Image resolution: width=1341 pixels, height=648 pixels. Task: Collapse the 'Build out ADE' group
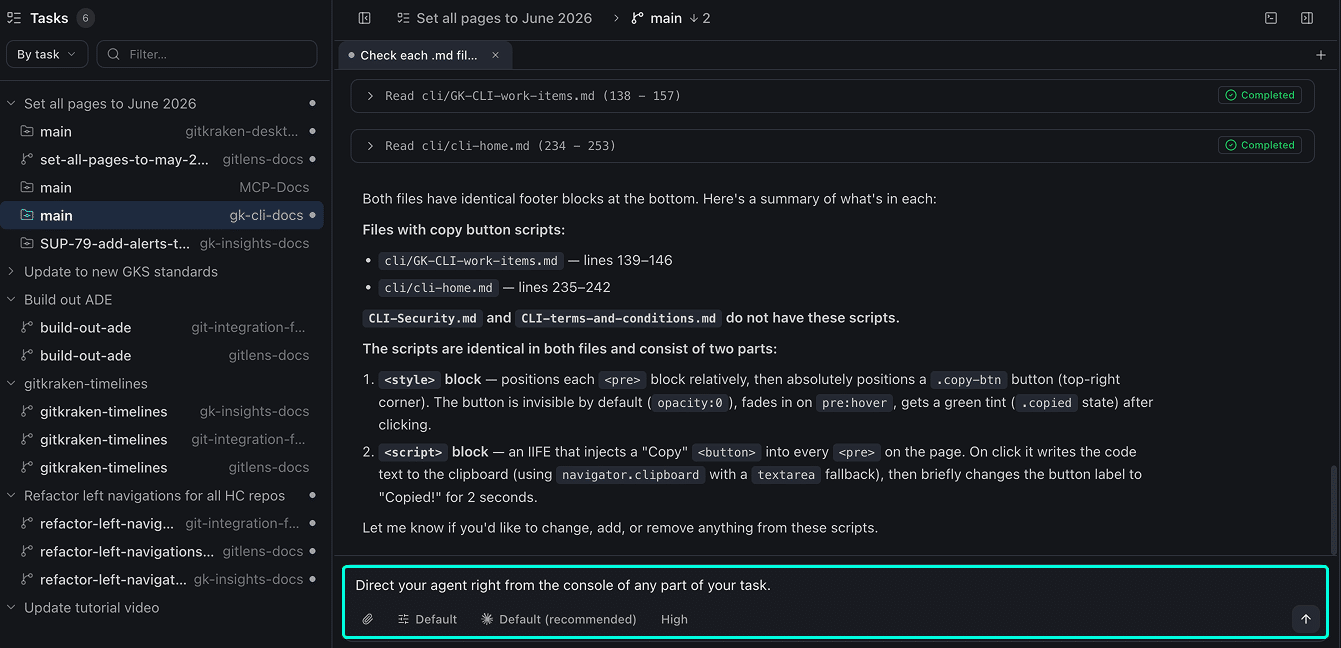tap(11, 299)
